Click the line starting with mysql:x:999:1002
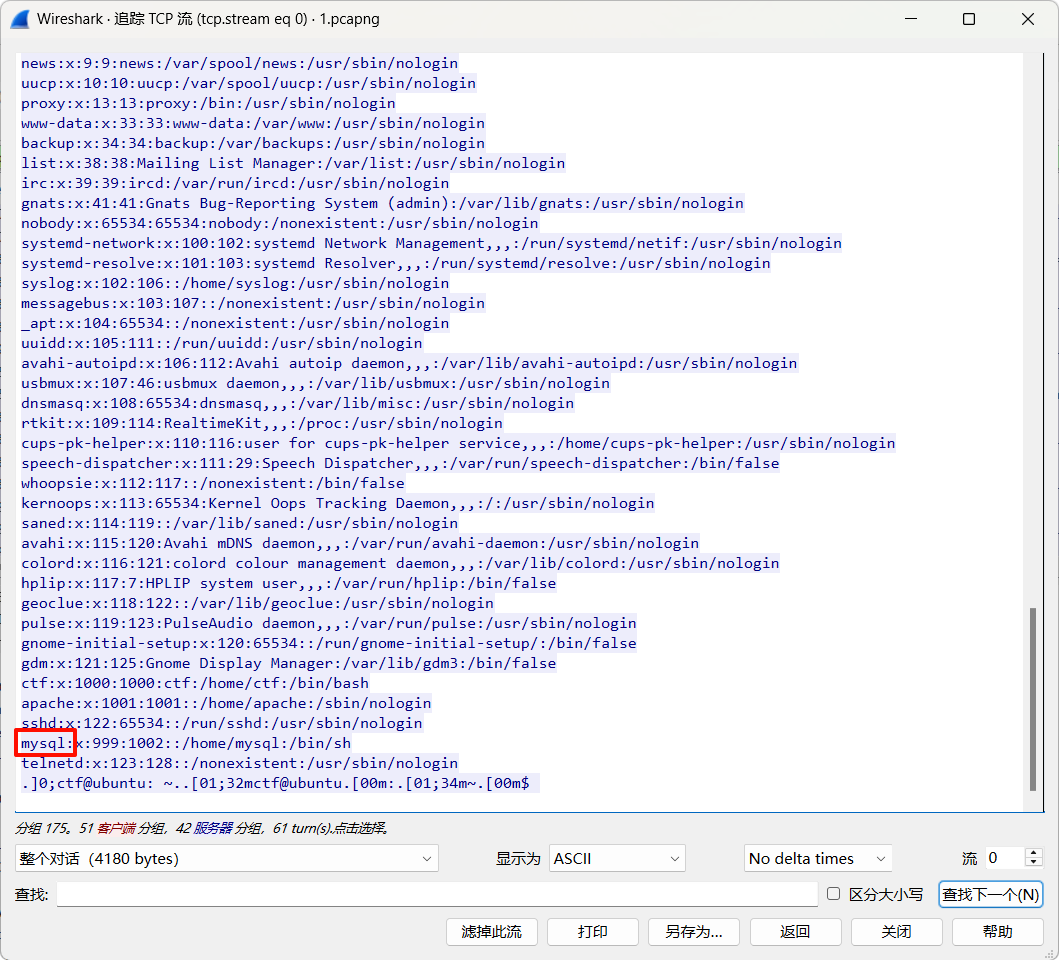Screen dimensions: 1059x960 (186, 743)
